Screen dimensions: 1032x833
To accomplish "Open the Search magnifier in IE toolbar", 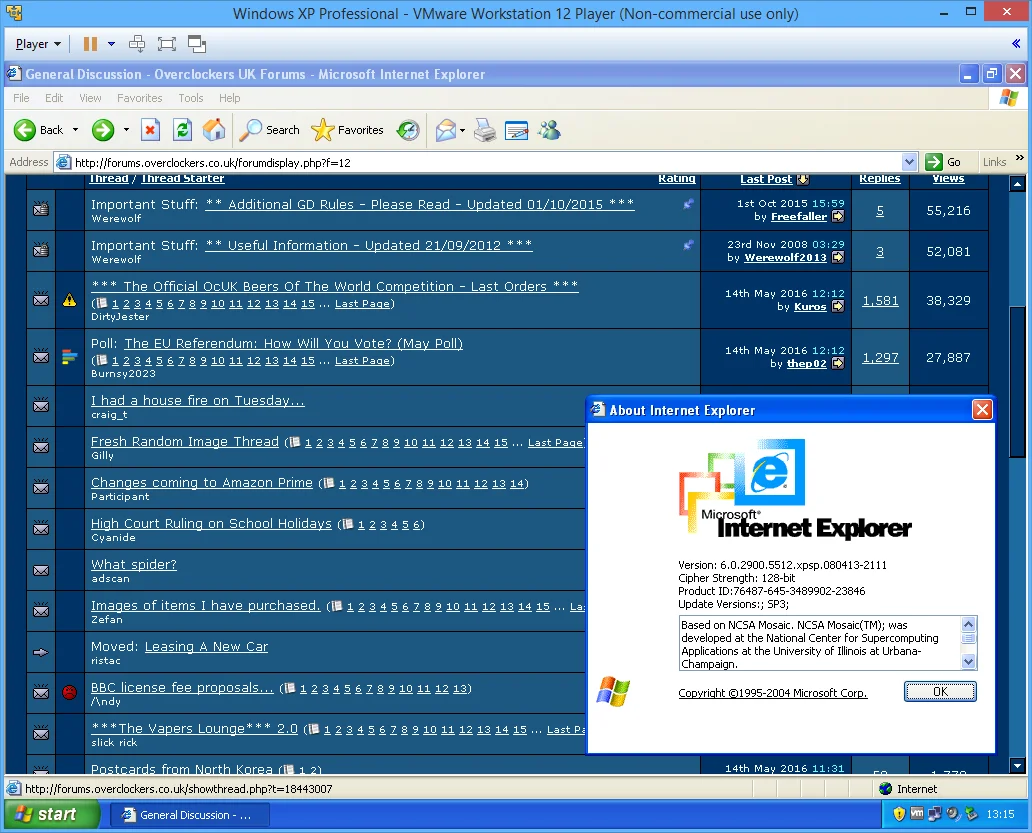I will [269, 130].
